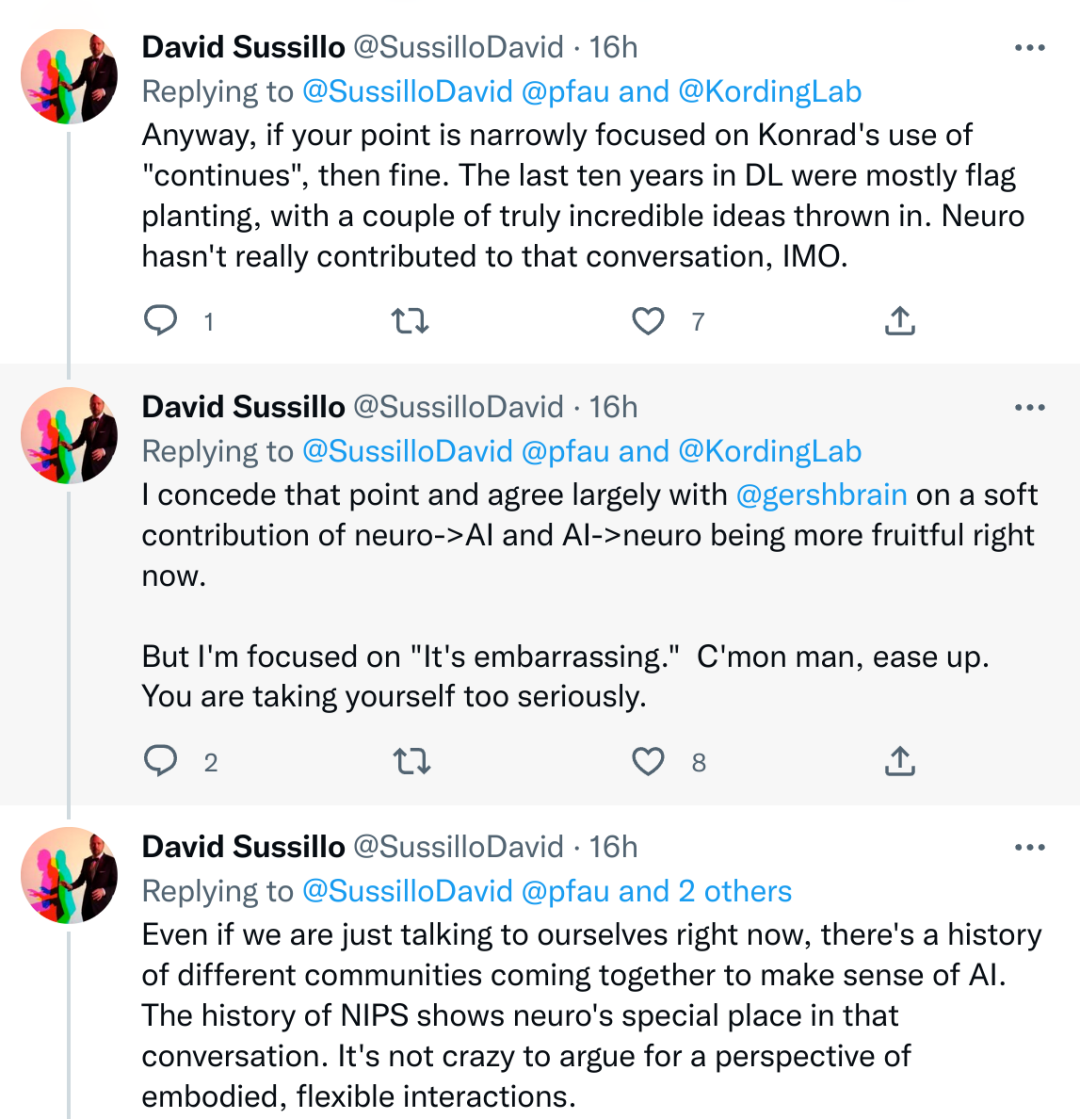Open more options on the first tweet
This screenshot has height=1119, width=1080.
coord(1029,48)
